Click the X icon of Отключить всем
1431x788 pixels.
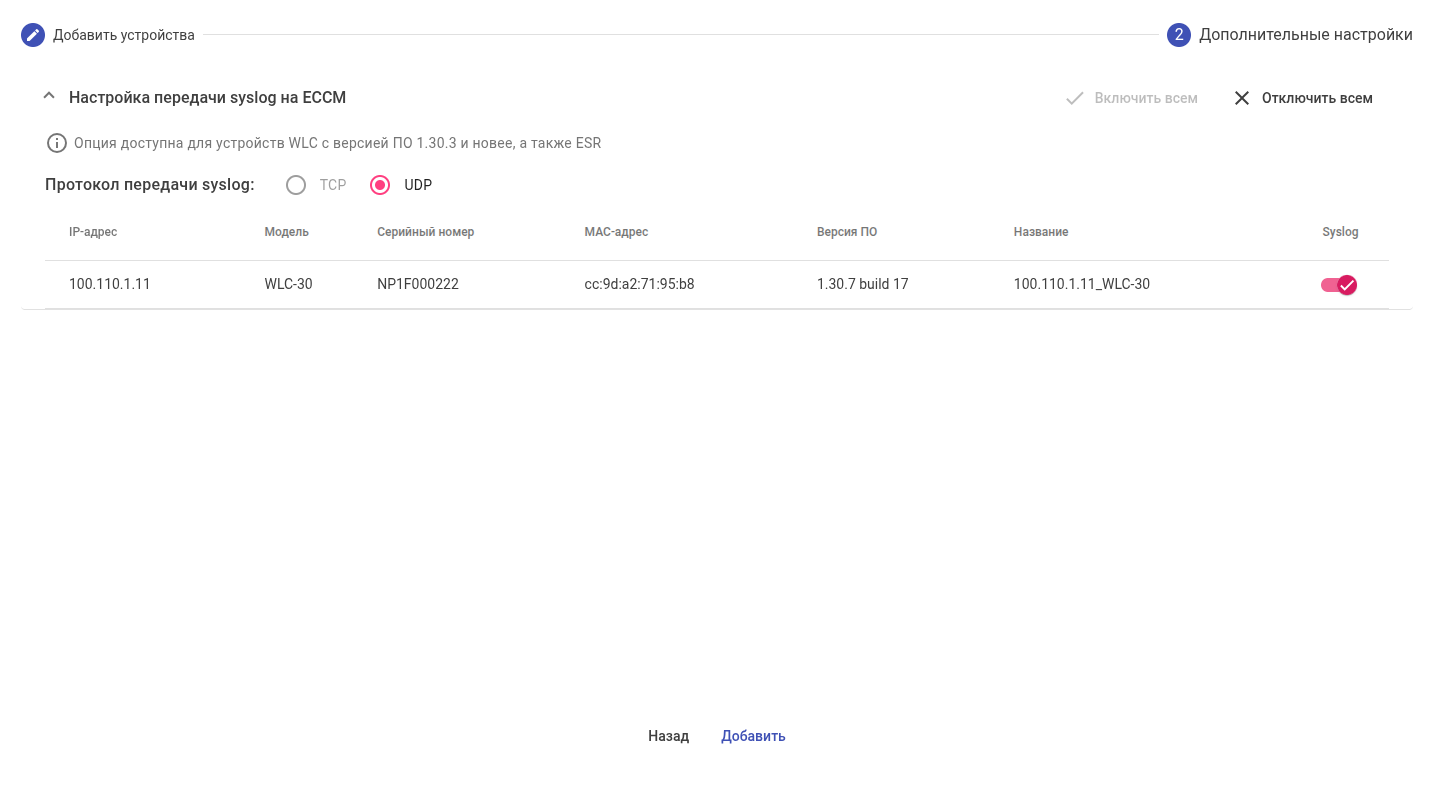coord(1242,98)
